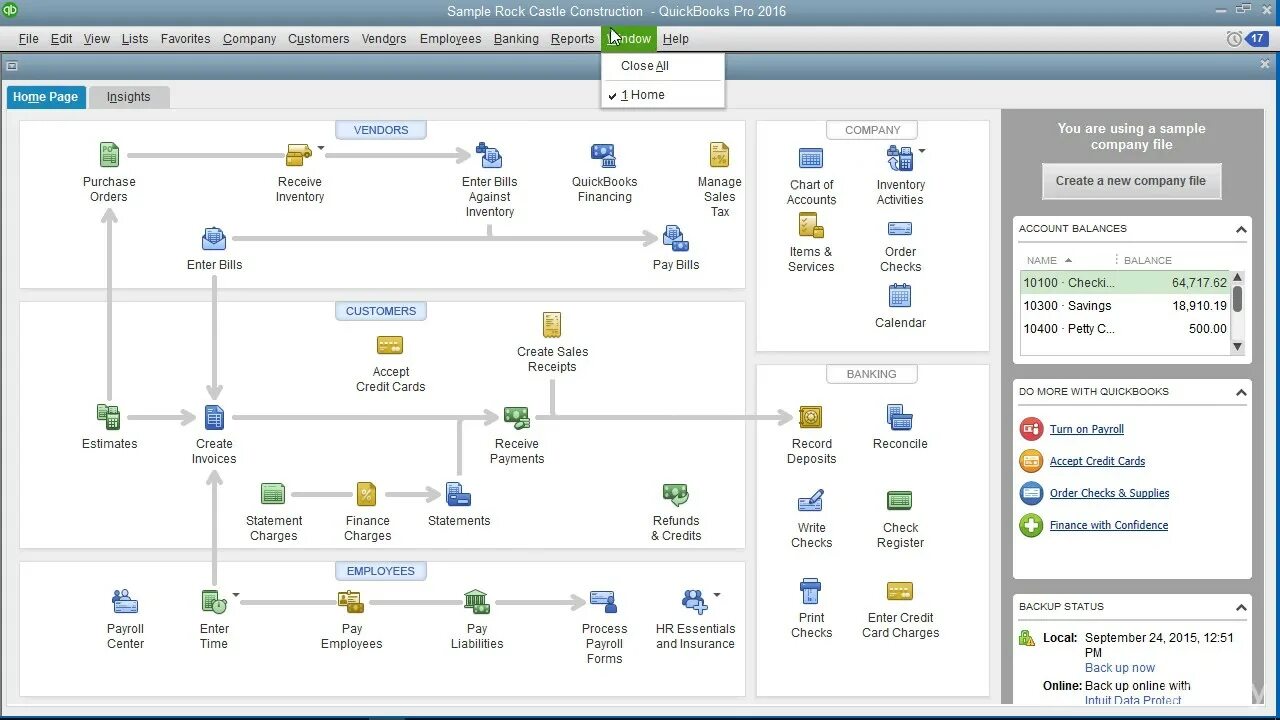1280x720 pixels.
Task: Open Process Payroll Forms icon
Action: click(603, 602)
